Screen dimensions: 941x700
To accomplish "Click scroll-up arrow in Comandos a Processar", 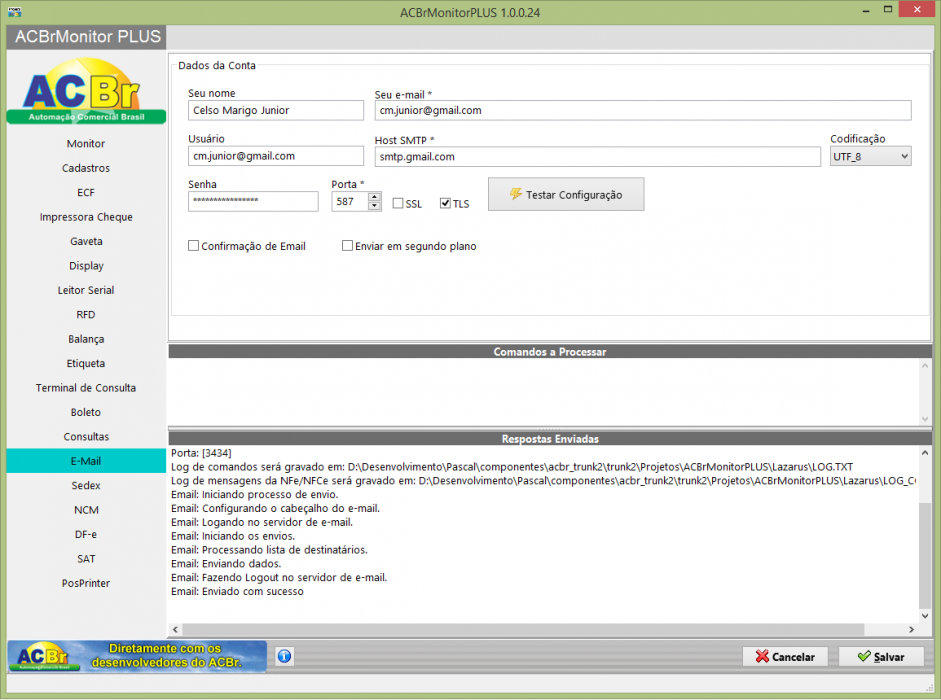I will pos(925,366).
